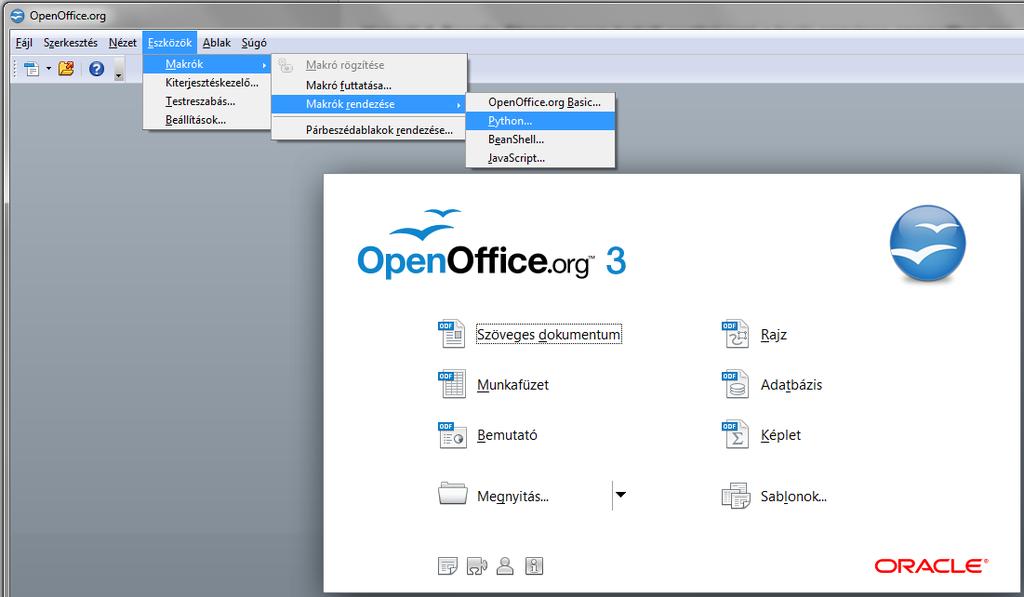Click the Munkafüzet spreadsheet icon
1024x597 pixels.
(x=451, y=383)
